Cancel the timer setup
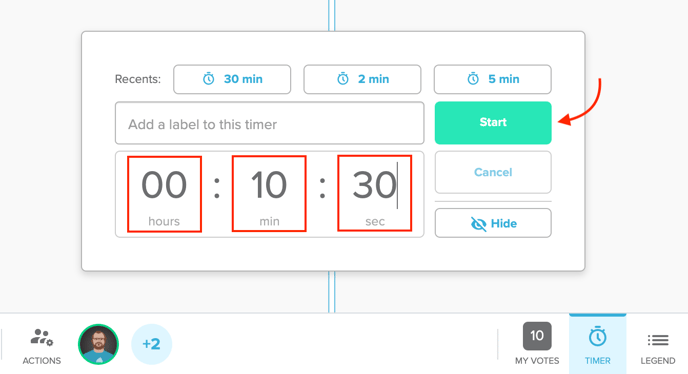 493,172
